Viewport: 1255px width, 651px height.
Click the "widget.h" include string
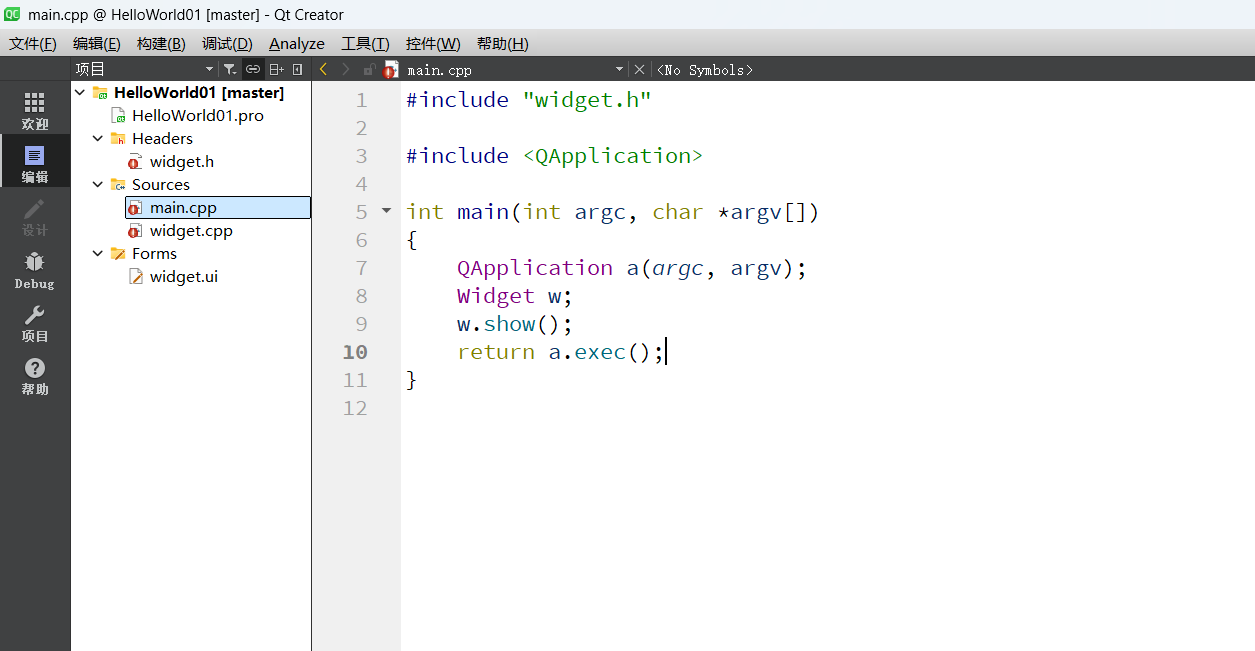pyautogui.click(x=587, y=100)
